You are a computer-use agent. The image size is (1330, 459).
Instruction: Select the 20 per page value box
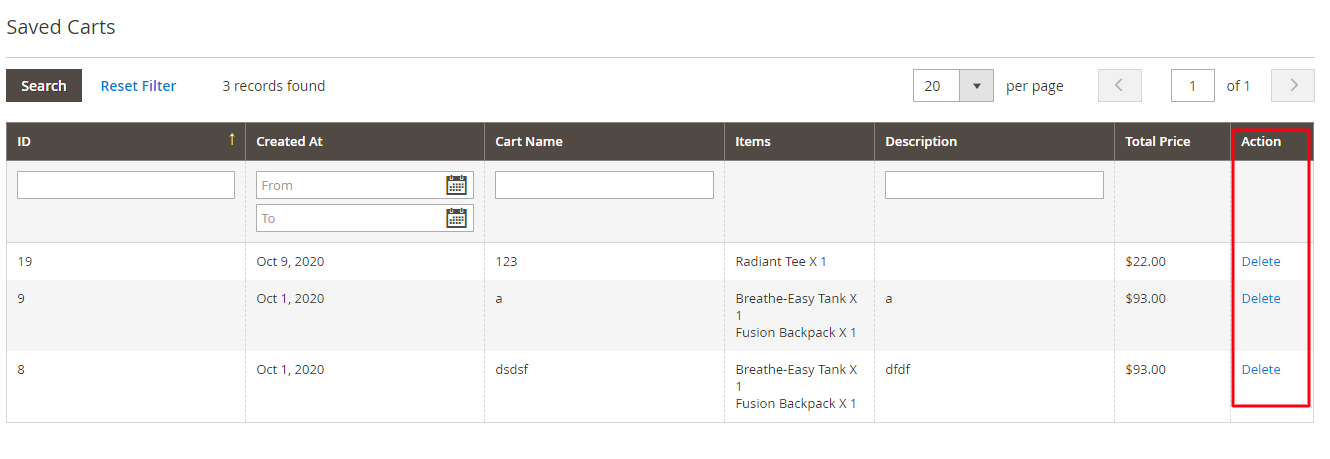click(x=937, y=86)
